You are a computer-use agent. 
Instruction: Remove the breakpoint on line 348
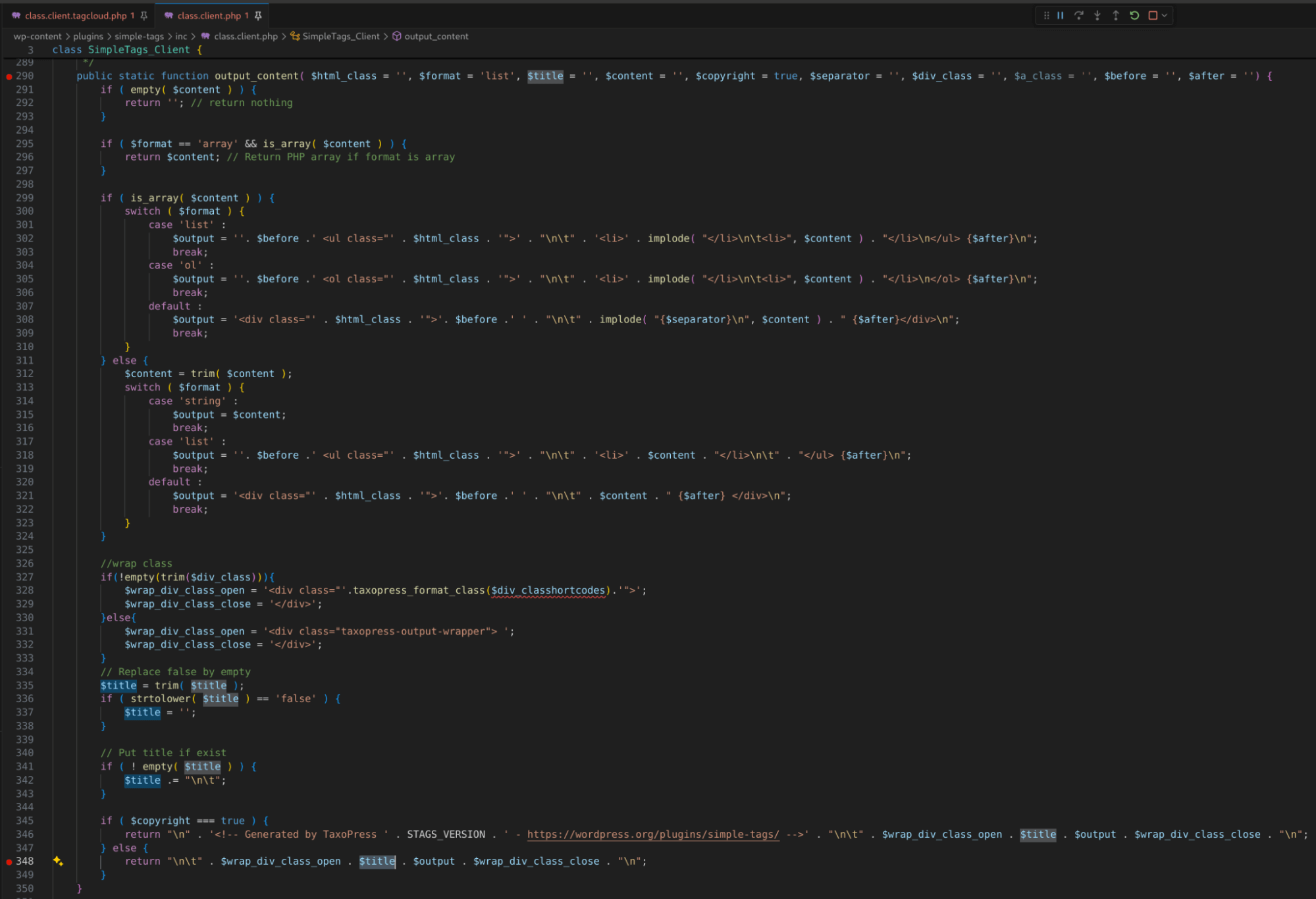click(9, 861)
